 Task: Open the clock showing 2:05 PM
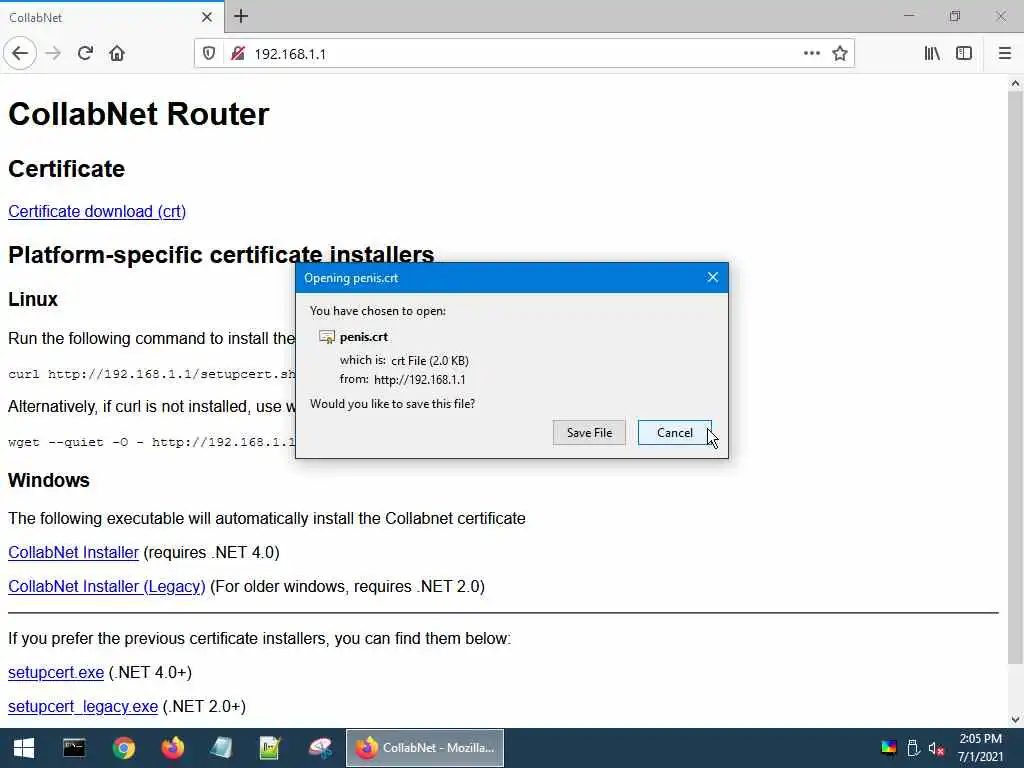(980, 748)
